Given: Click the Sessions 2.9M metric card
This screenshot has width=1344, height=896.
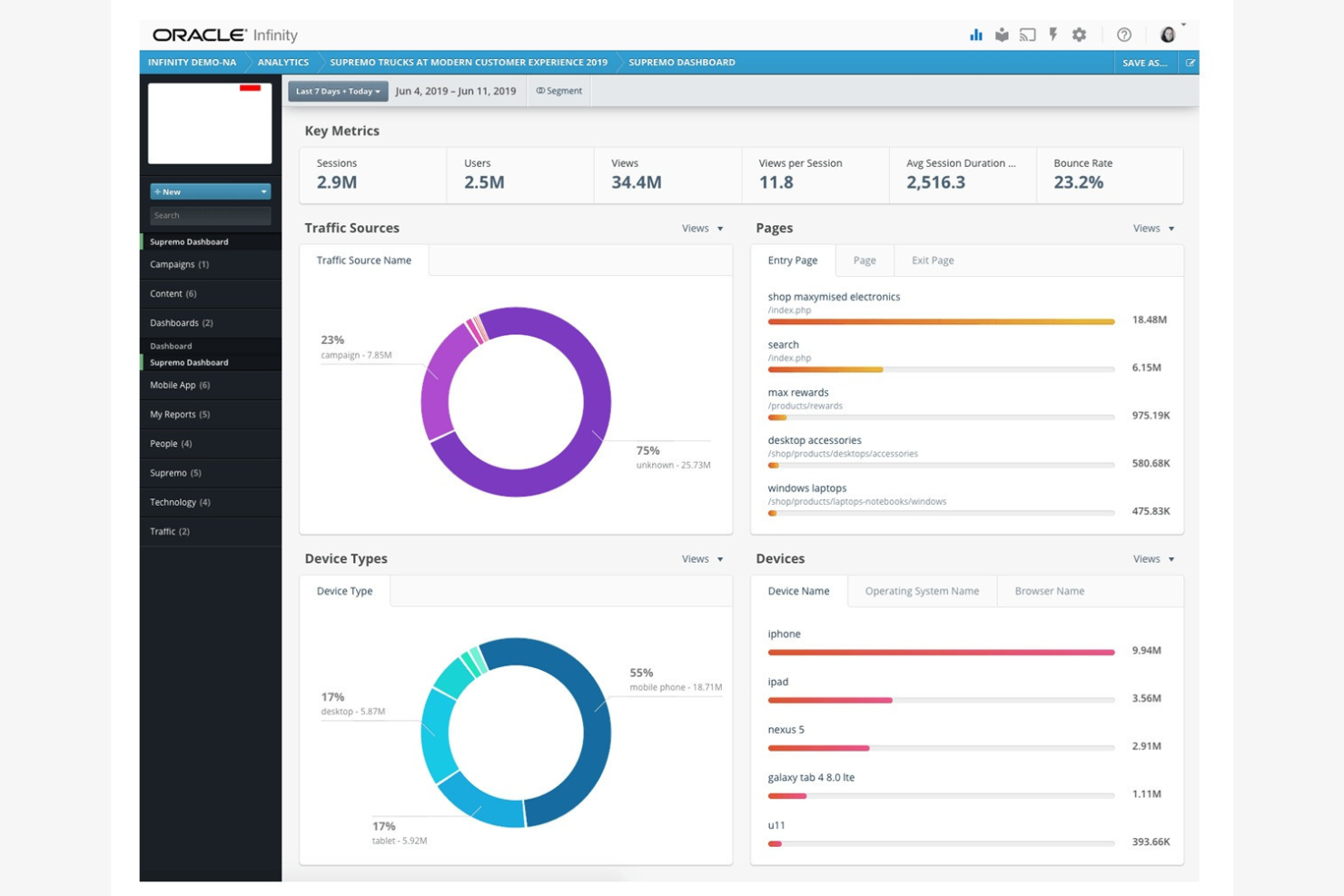Looking at the screenshot, I should pos(373,175).
